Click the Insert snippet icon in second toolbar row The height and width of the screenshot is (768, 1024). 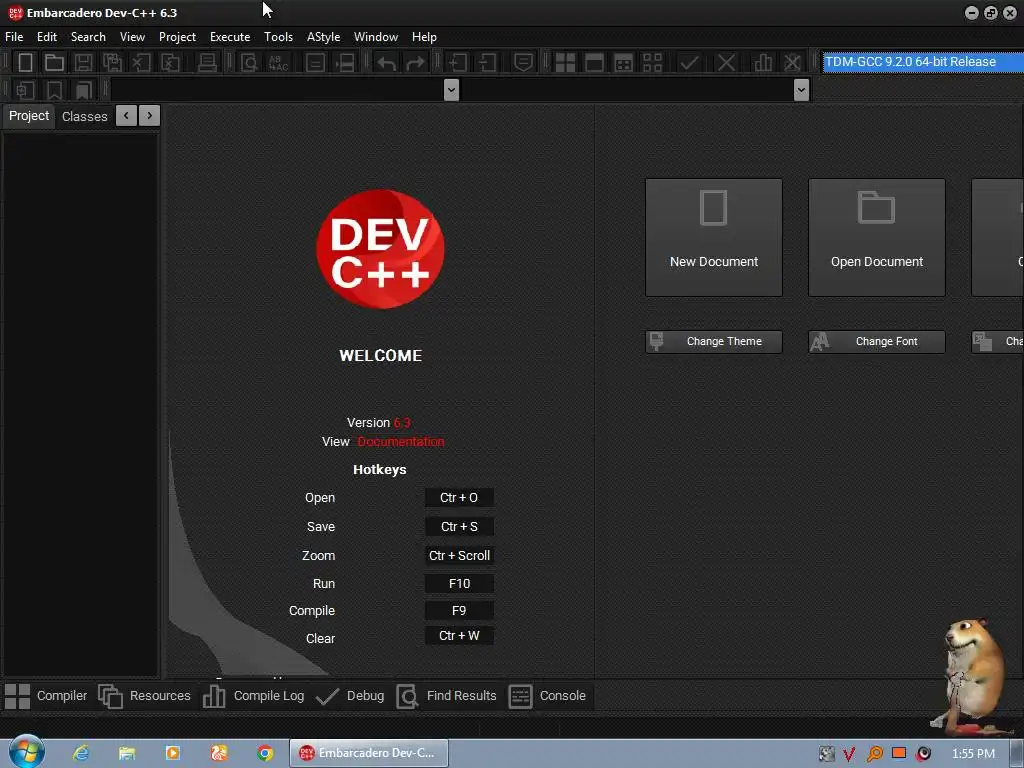(25, 90)
